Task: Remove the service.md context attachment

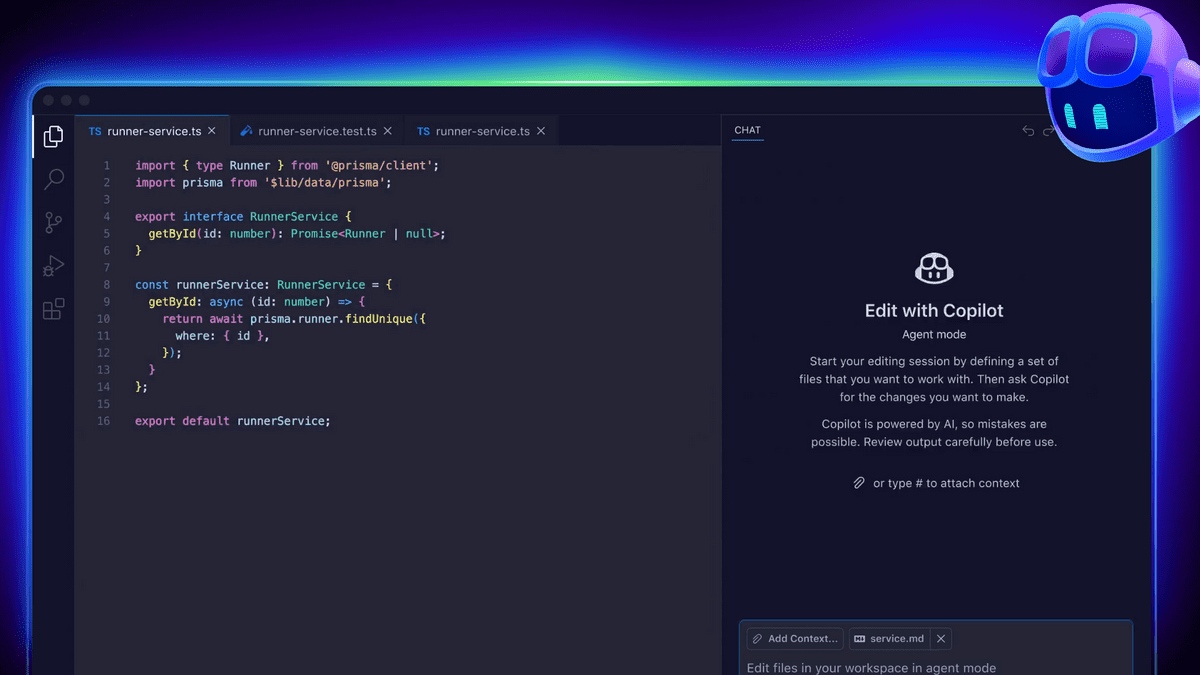Action: (940, 638)
